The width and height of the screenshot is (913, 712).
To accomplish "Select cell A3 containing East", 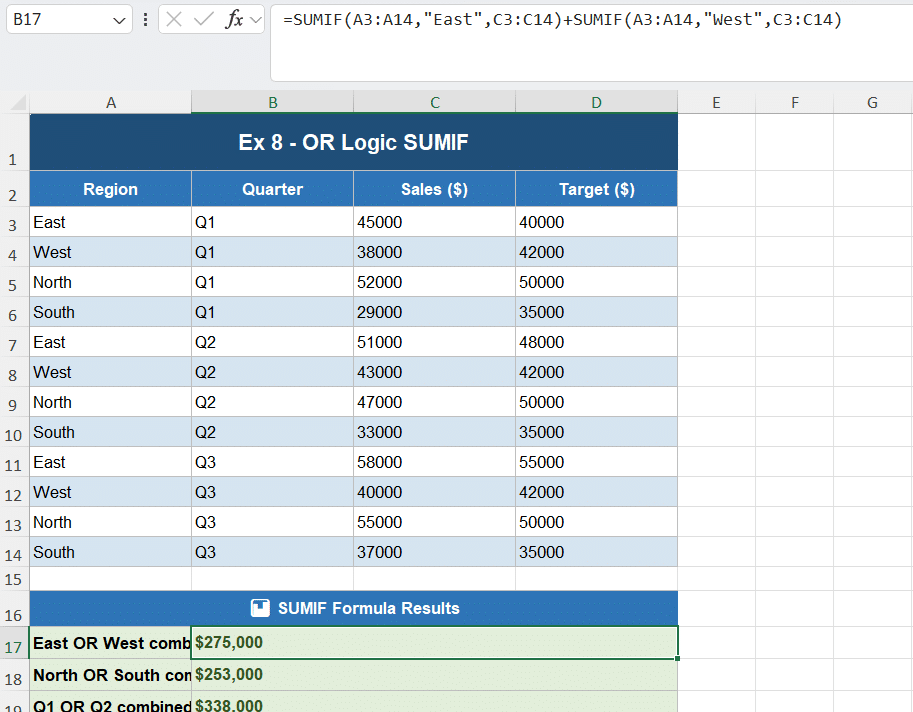I will pos(110,222).
